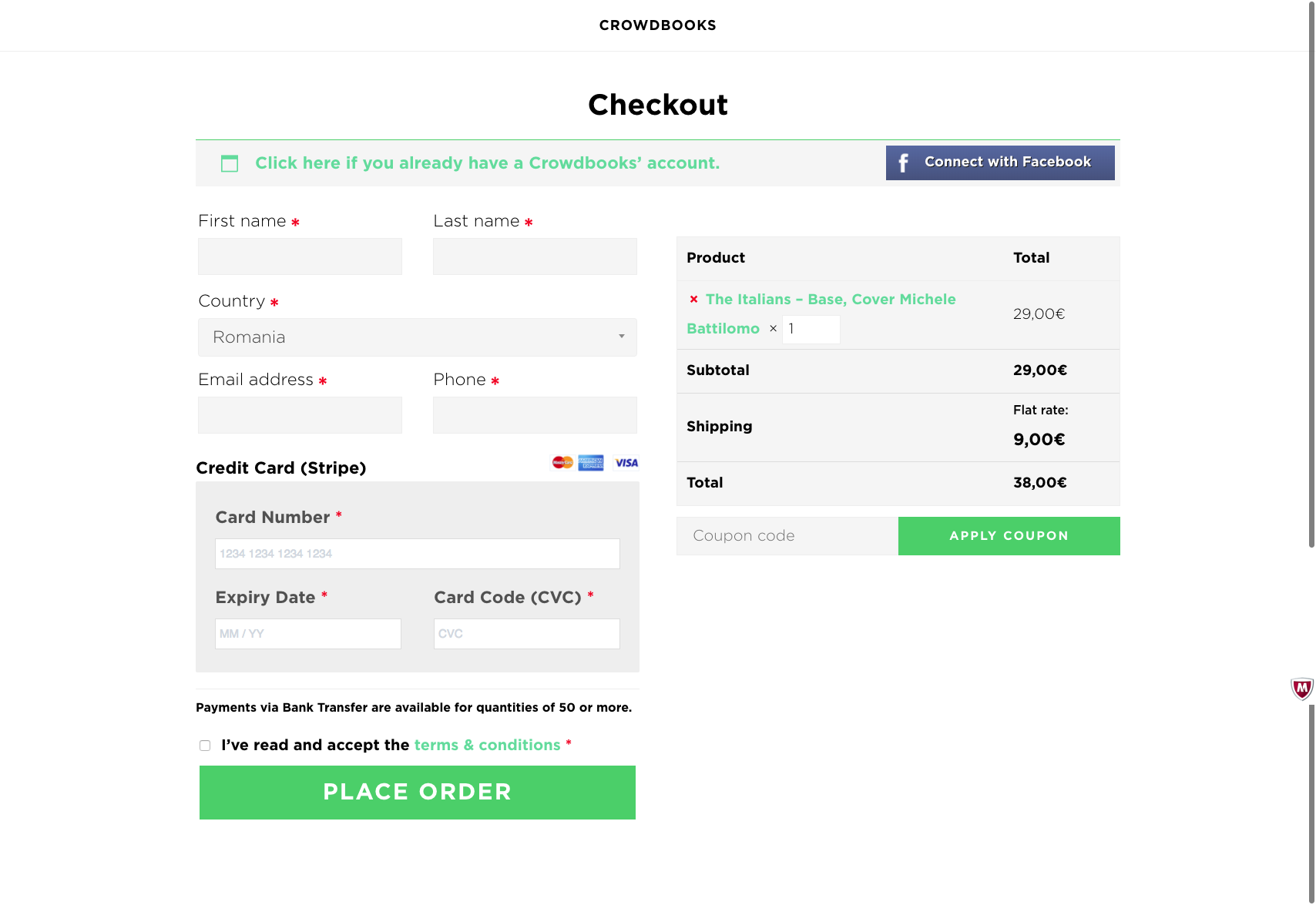The image size is (1316, 905).
Task: Click the product quantity field
Action: 811,329
